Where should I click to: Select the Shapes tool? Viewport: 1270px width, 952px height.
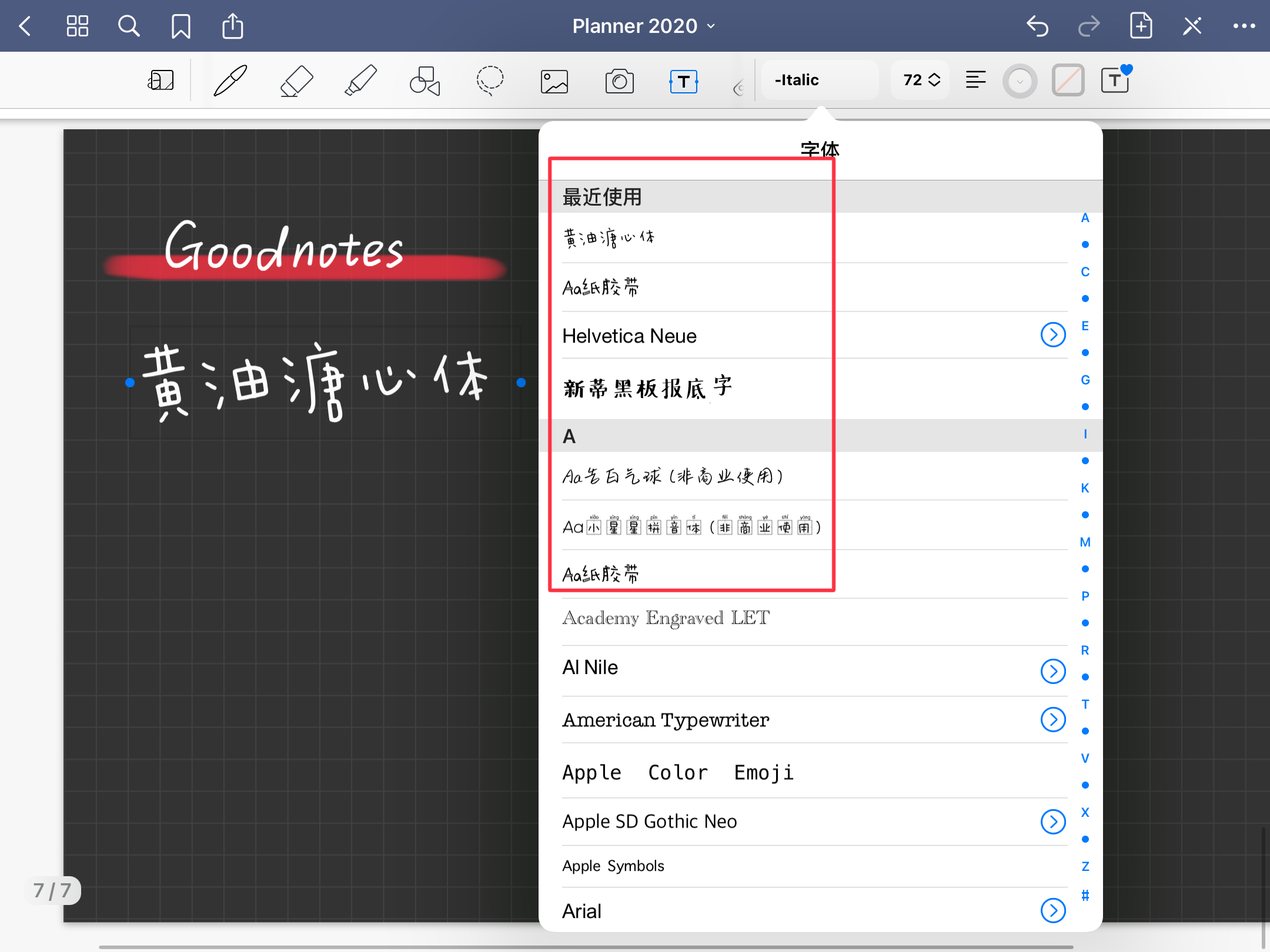coord(425,81)
